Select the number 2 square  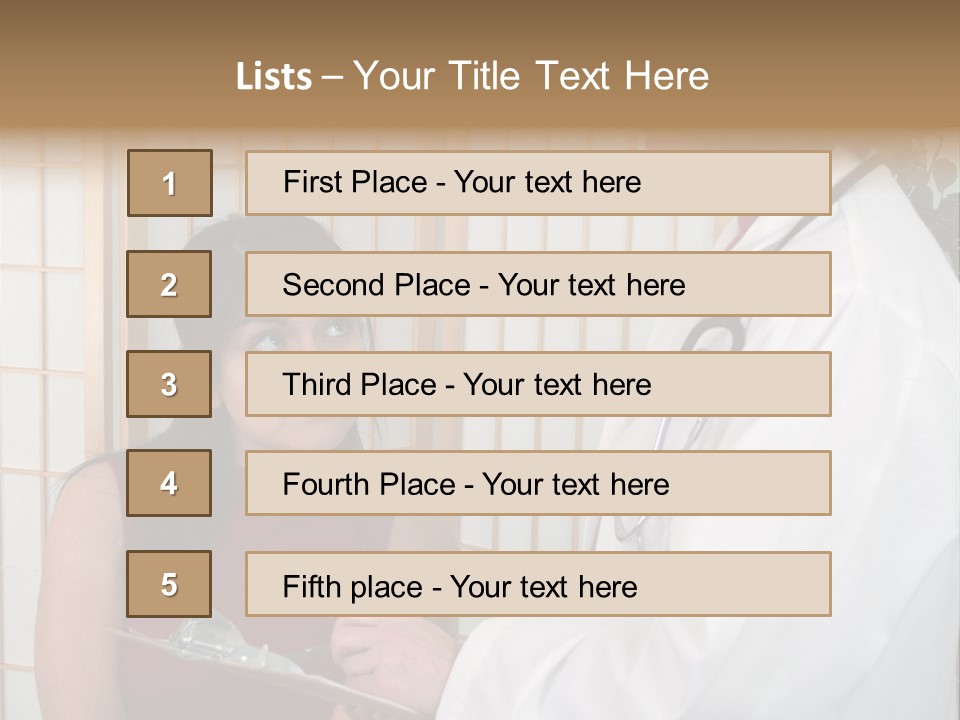click(169, 284)
